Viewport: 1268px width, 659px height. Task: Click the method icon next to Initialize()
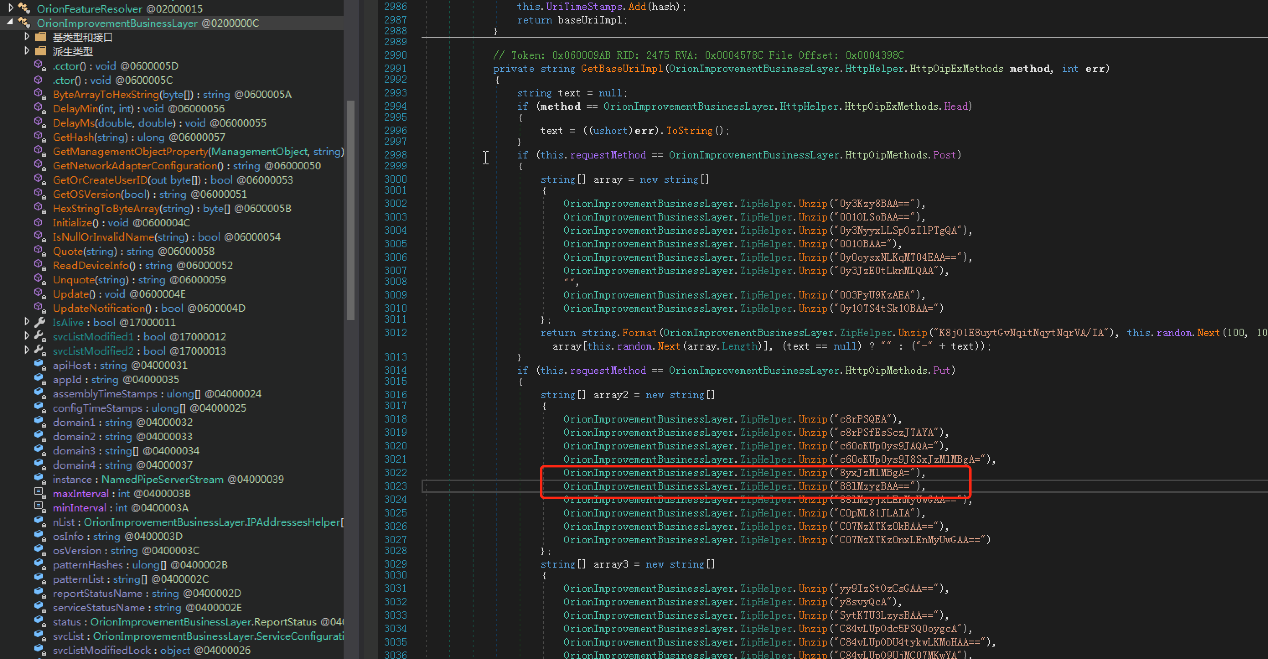(x=41, y=222)
